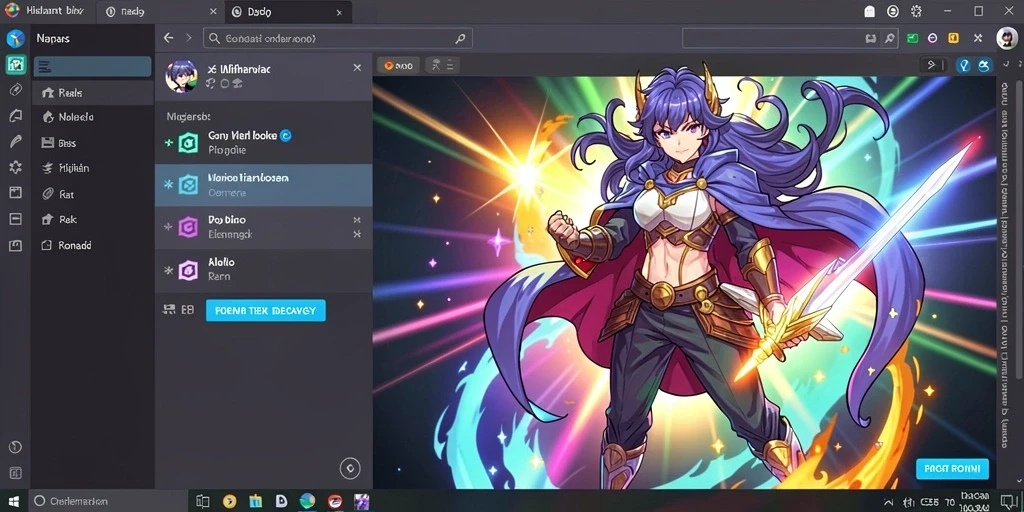Select the gear icon in left sidebar
This screenshot has width=1024, height=512.
(16, 167)
